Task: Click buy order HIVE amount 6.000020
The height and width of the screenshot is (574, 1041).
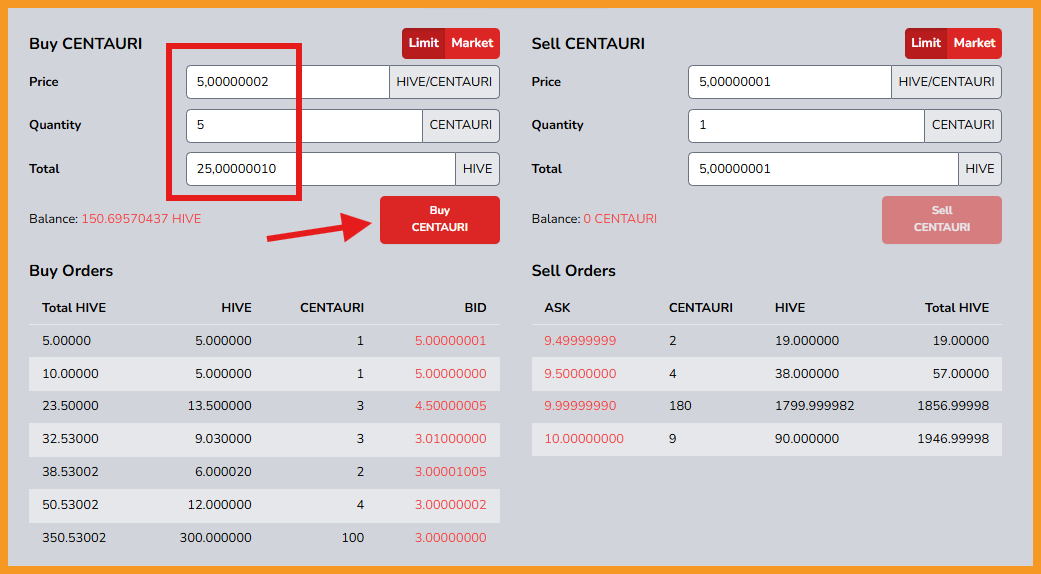Action: point(224,472)
